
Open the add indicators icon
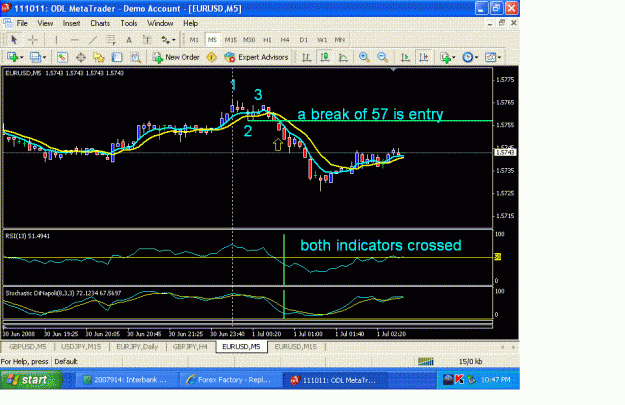[445, 57]
